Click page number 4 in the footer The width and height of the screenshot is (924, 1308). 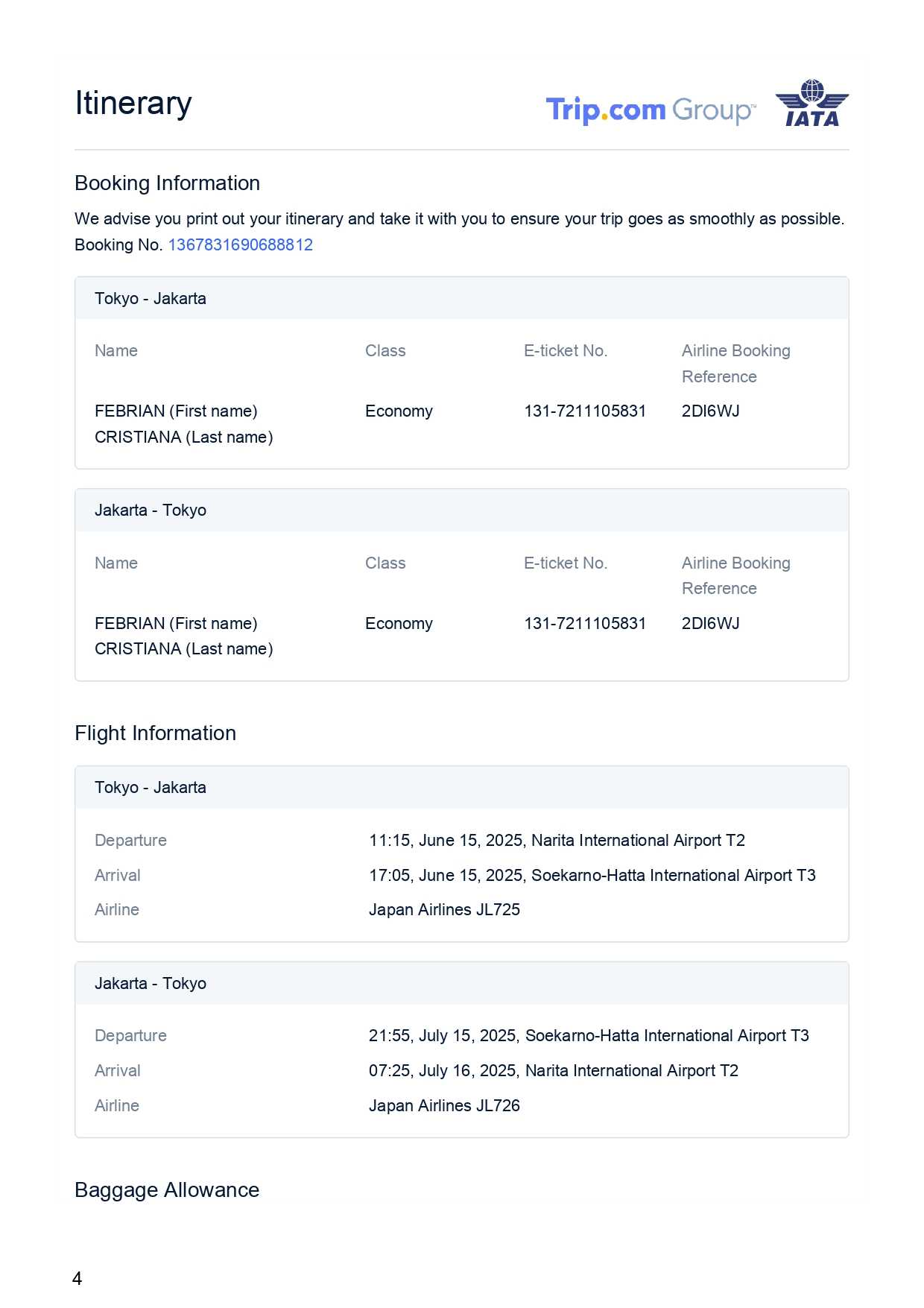click(x=77, y=1279)
